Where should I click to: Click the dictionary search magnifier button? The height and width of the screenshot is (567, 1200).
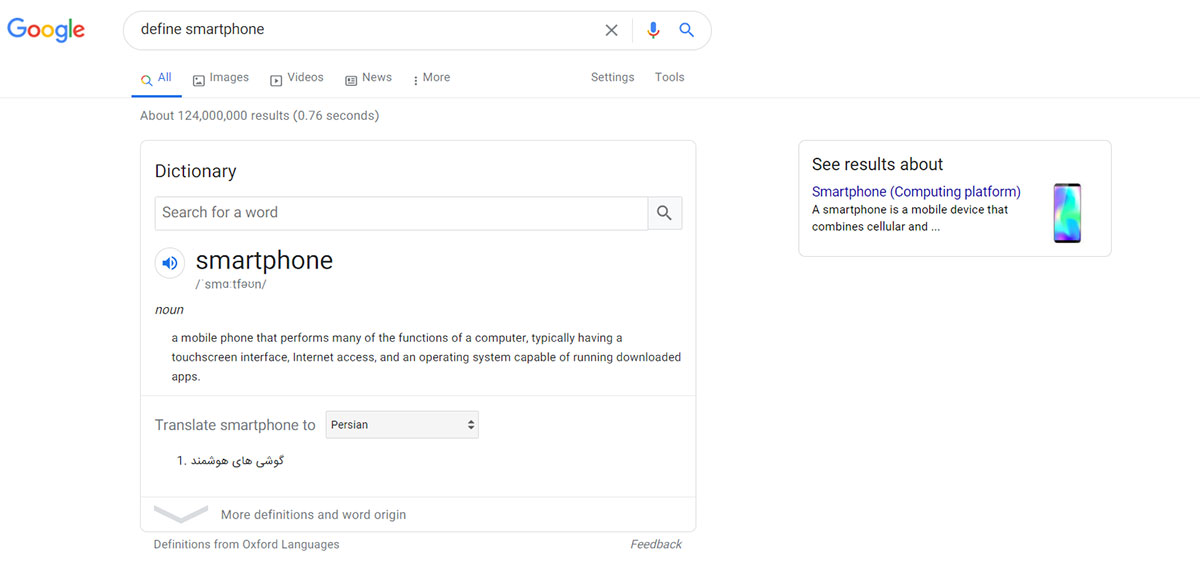(x=665, y=213)
